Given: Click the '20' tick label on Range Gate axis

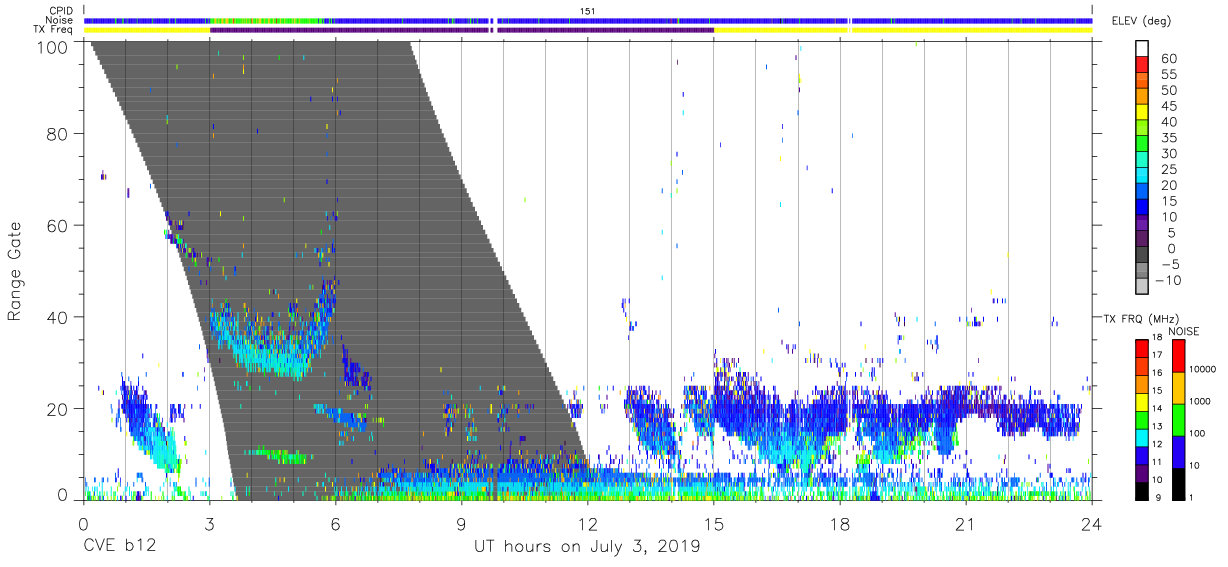Looking at the screenshot, I should point(58,409).
